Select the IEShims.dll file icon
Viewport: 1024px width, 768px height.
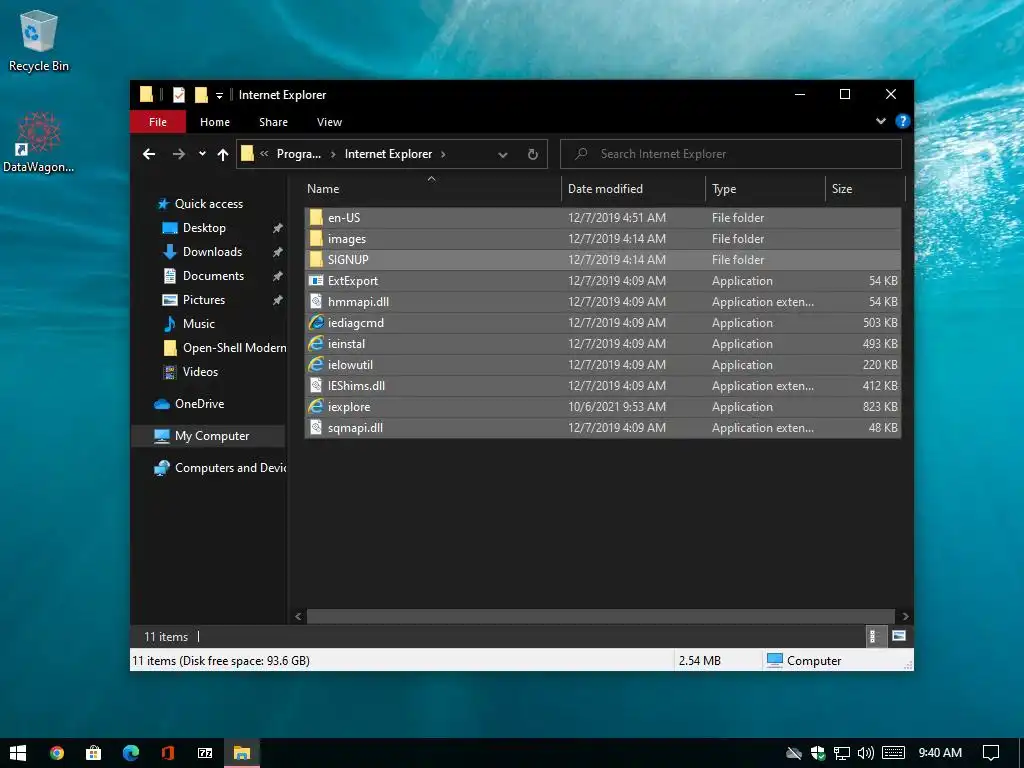(x=316, y=386)
